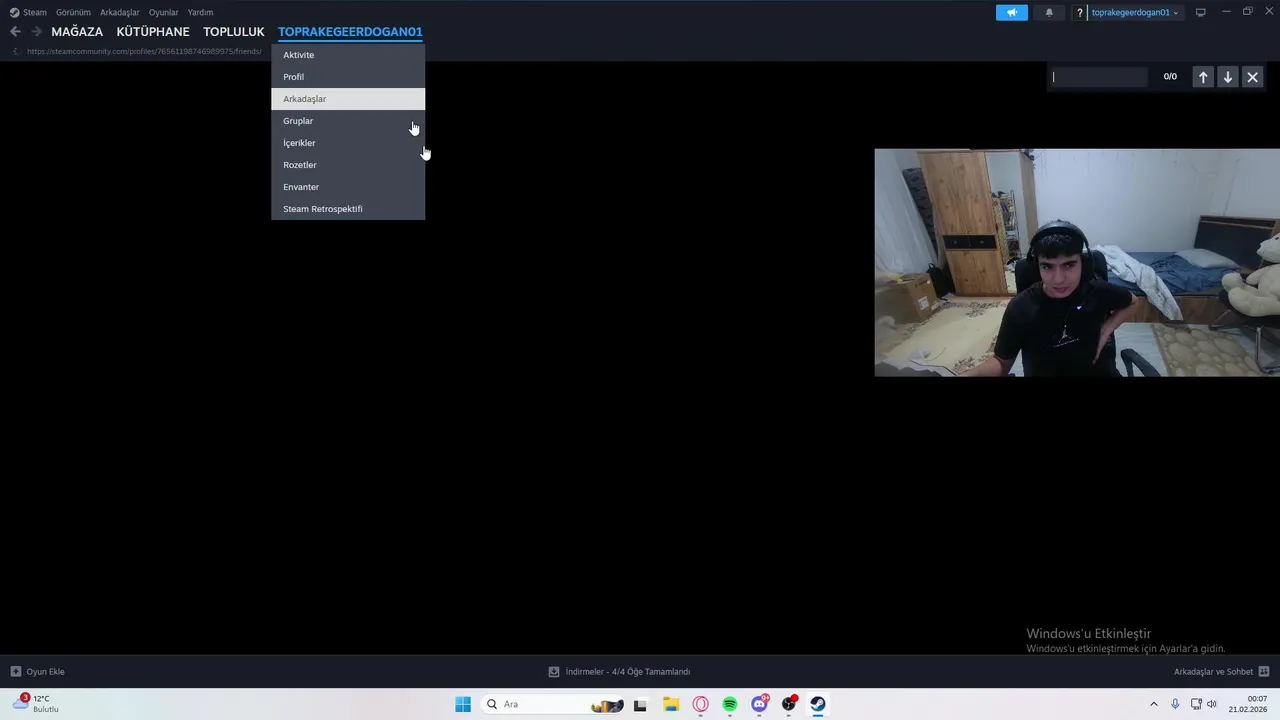1280x720 pixels.
Task: Open Opera browser from taskbar
Action: tap(700, 704)
